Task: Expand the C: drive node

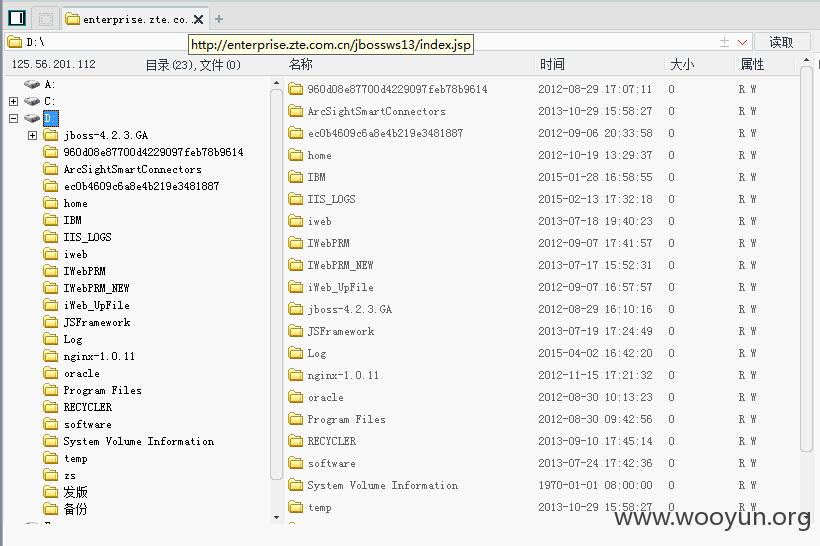Action: [14, 101]
